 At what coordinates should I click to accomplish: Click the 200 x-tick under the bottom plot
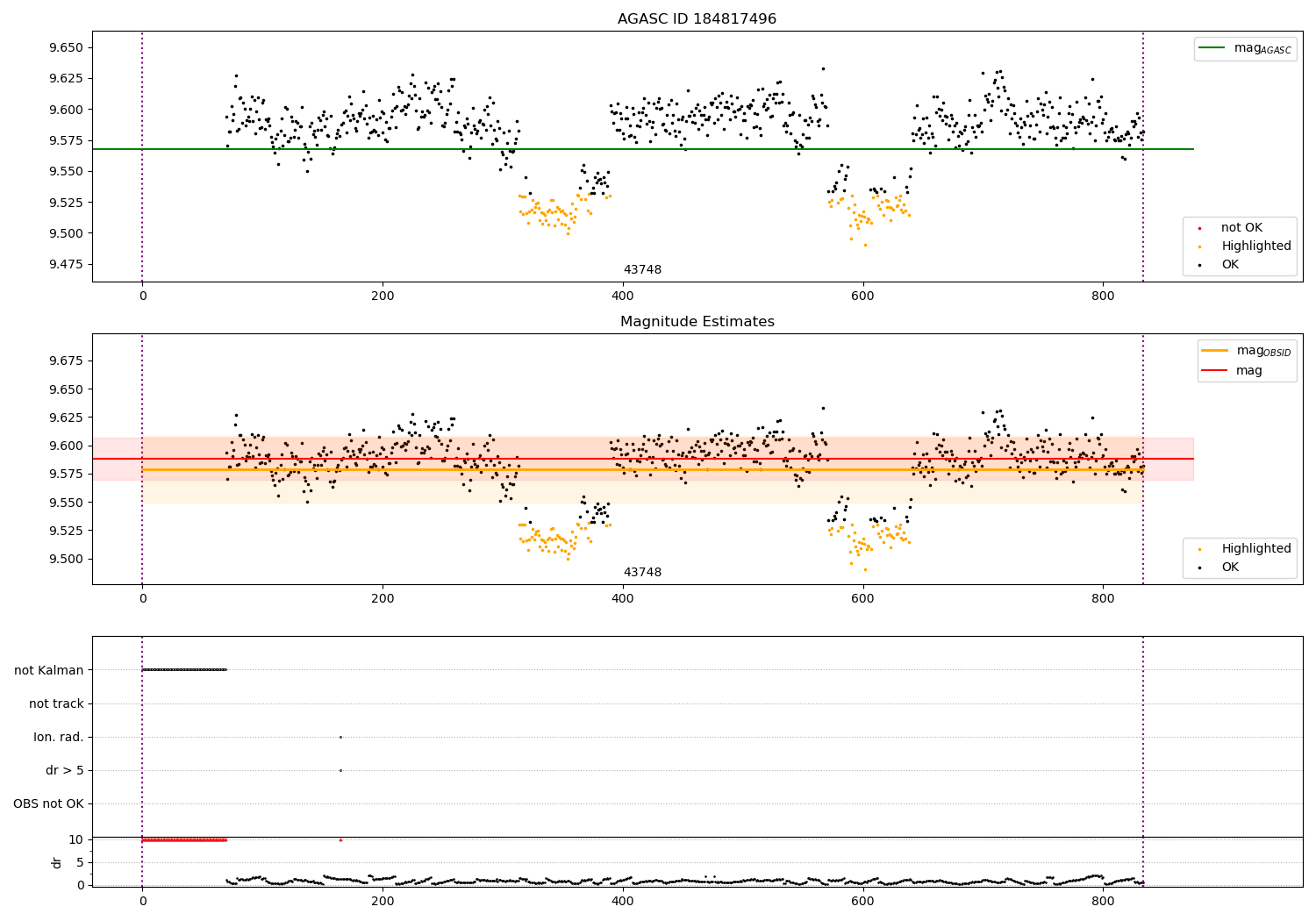pyautogui.click(x=383, y=901)
